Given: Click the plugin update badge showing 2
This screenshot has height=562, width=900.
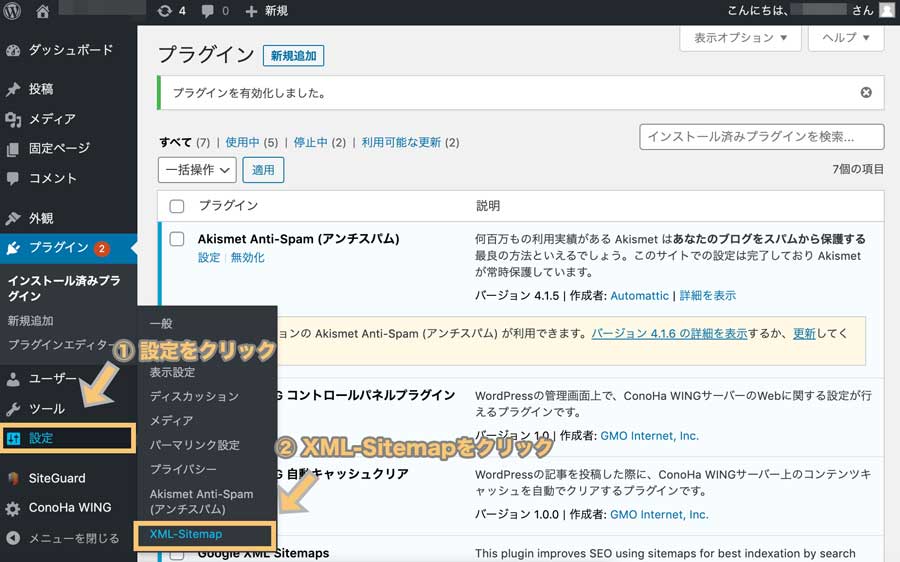Looking at the screenshot, I should click(102, 249).
